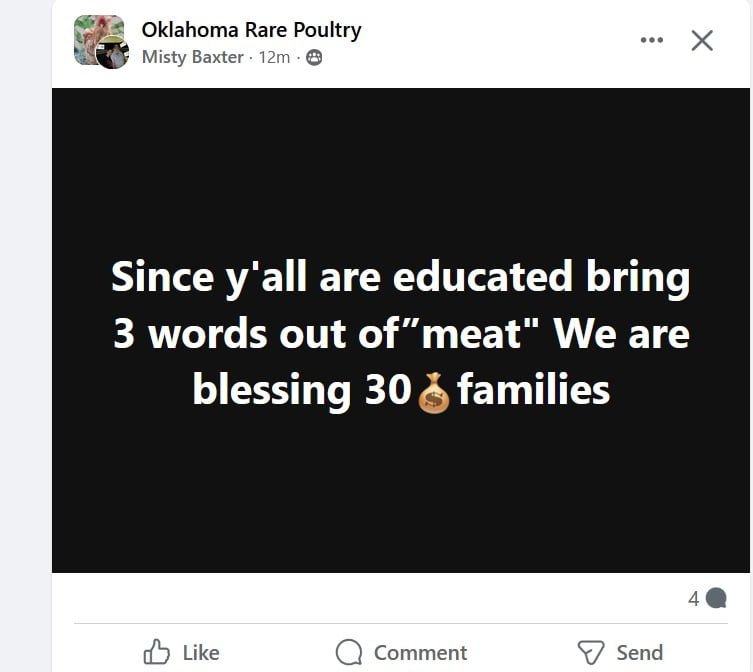Open the three-dots post options menu

click(x=651, y=40)
